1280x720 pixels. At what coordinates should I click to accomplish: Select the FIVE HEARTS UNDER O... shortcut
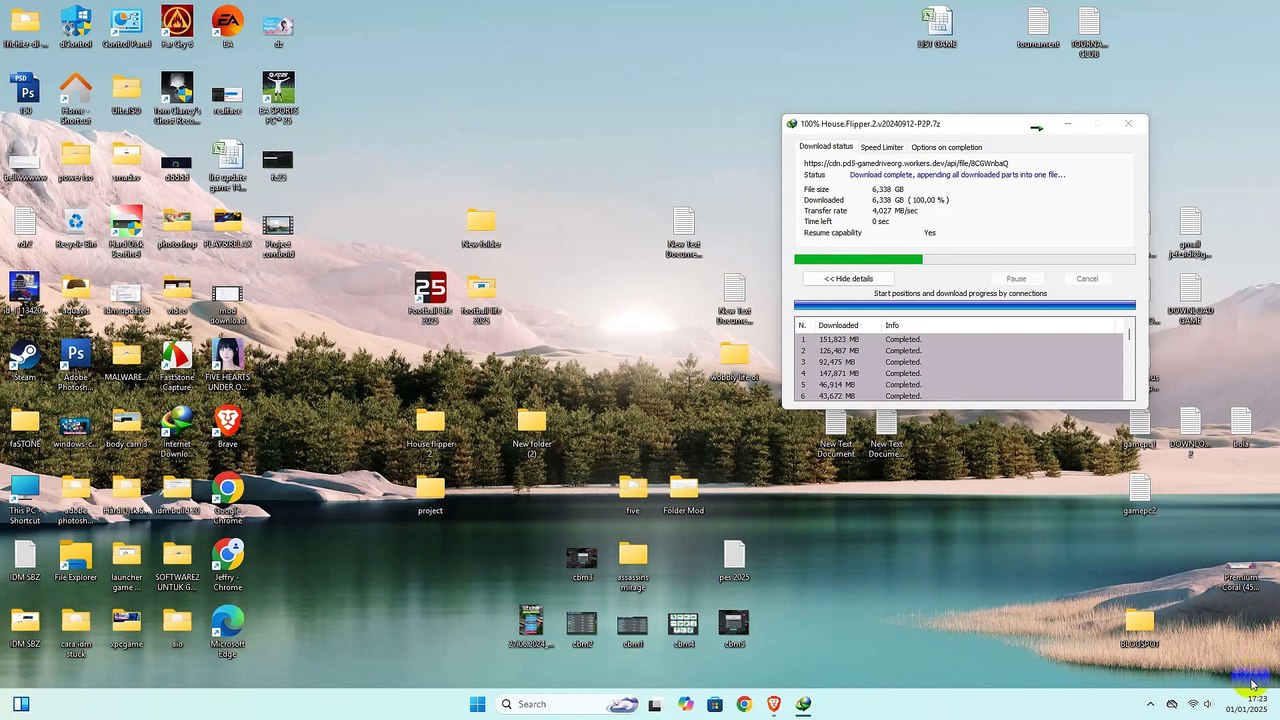coord(227,365)
